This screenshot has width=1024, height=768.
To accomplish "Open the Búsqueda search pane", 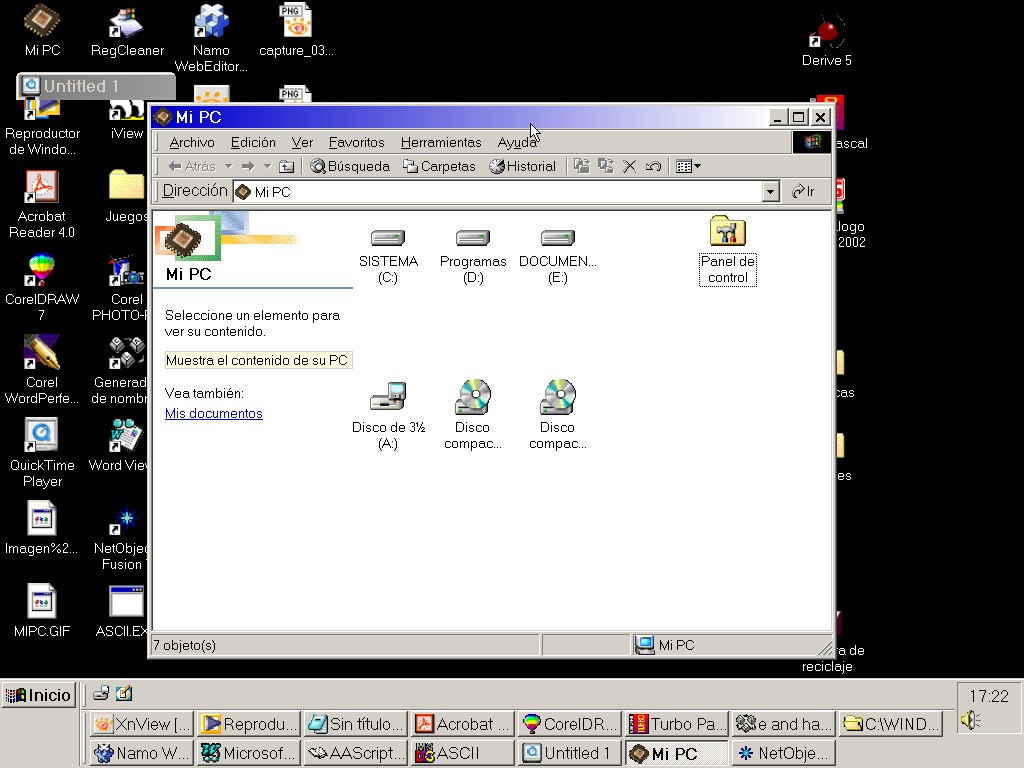I will [x=350, y=167].
